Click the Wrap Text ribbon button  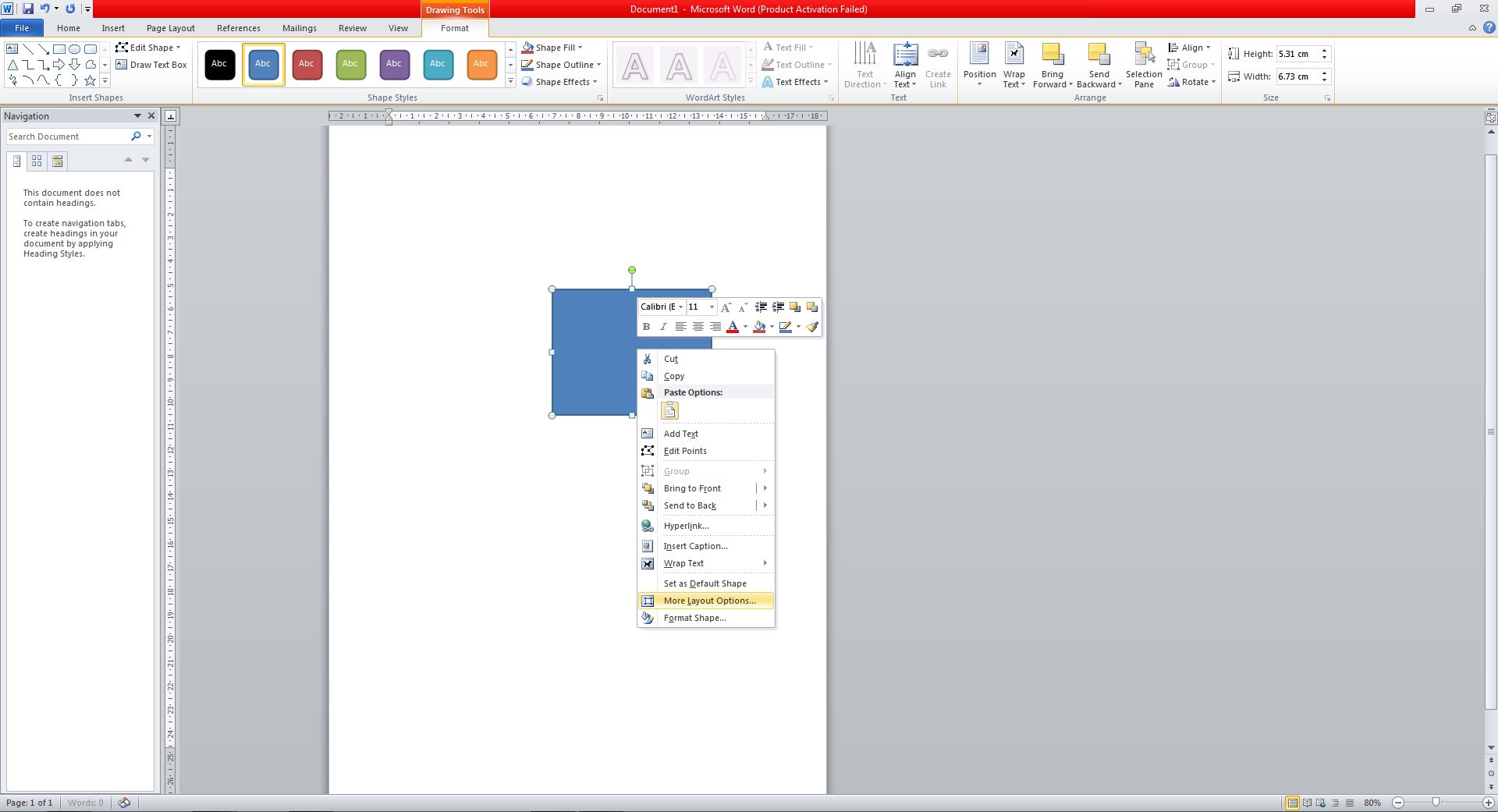pos(1013,66)
